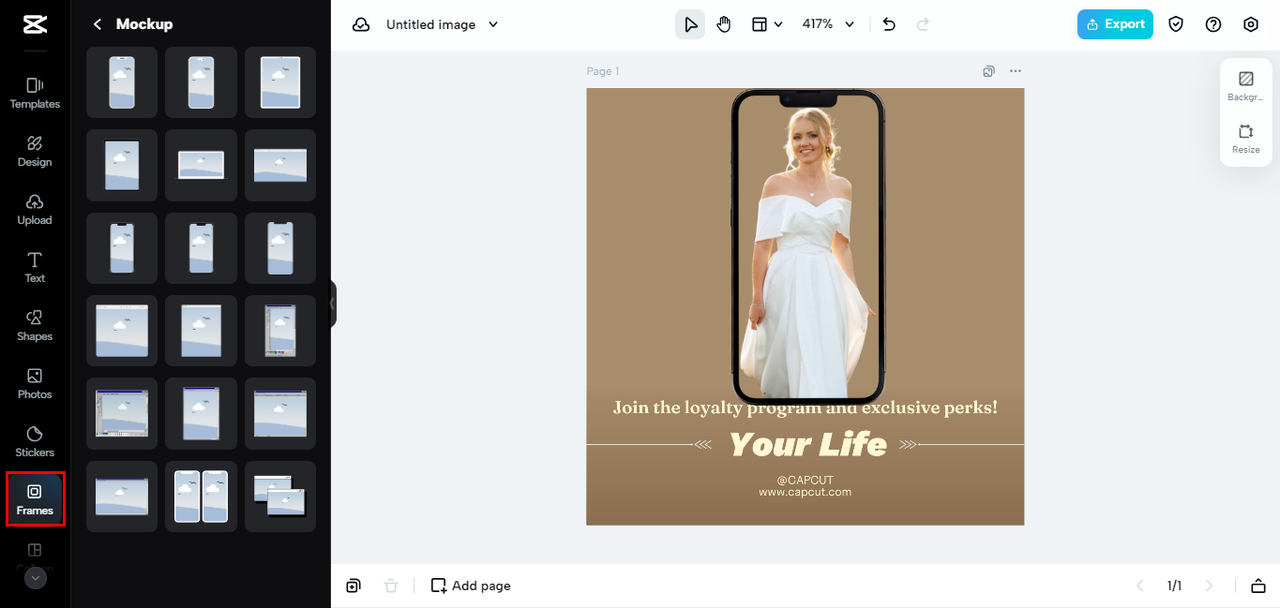Select the 'Your Life' headline text
The image size is (1280, 608).
coord(807,444)
